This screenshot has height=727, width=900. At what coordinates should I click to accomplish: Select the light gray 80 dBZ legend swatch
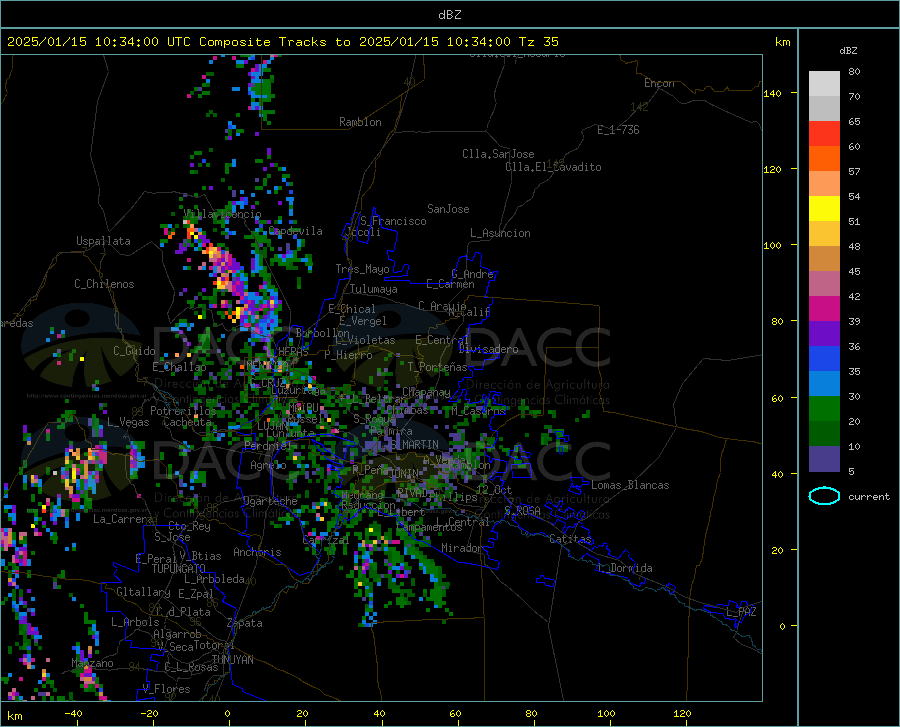pos(824,83)
